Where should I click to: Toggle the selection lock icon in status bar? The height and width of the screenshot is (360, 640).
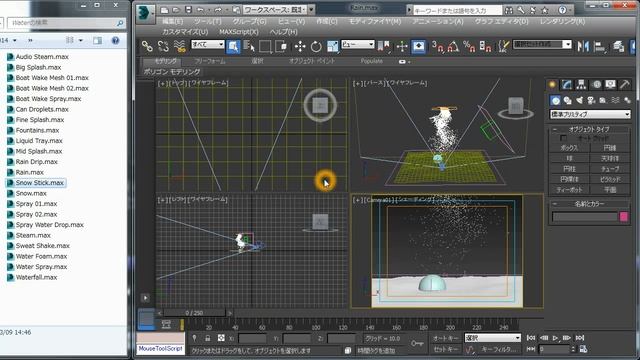[x=207, y=338]
